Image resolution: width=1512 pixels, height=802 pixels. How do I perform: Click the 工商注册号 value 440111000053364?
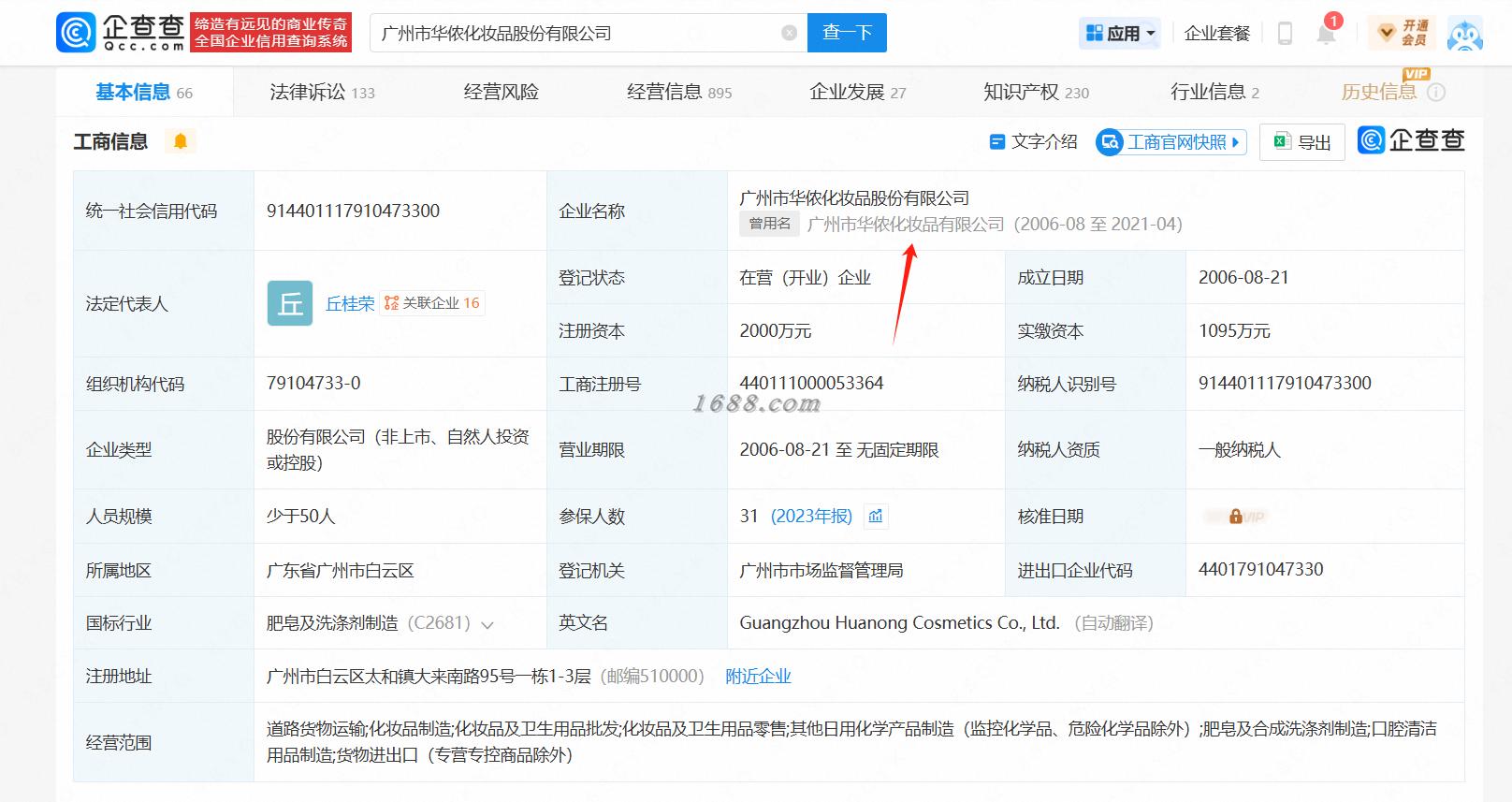point(811,383)
